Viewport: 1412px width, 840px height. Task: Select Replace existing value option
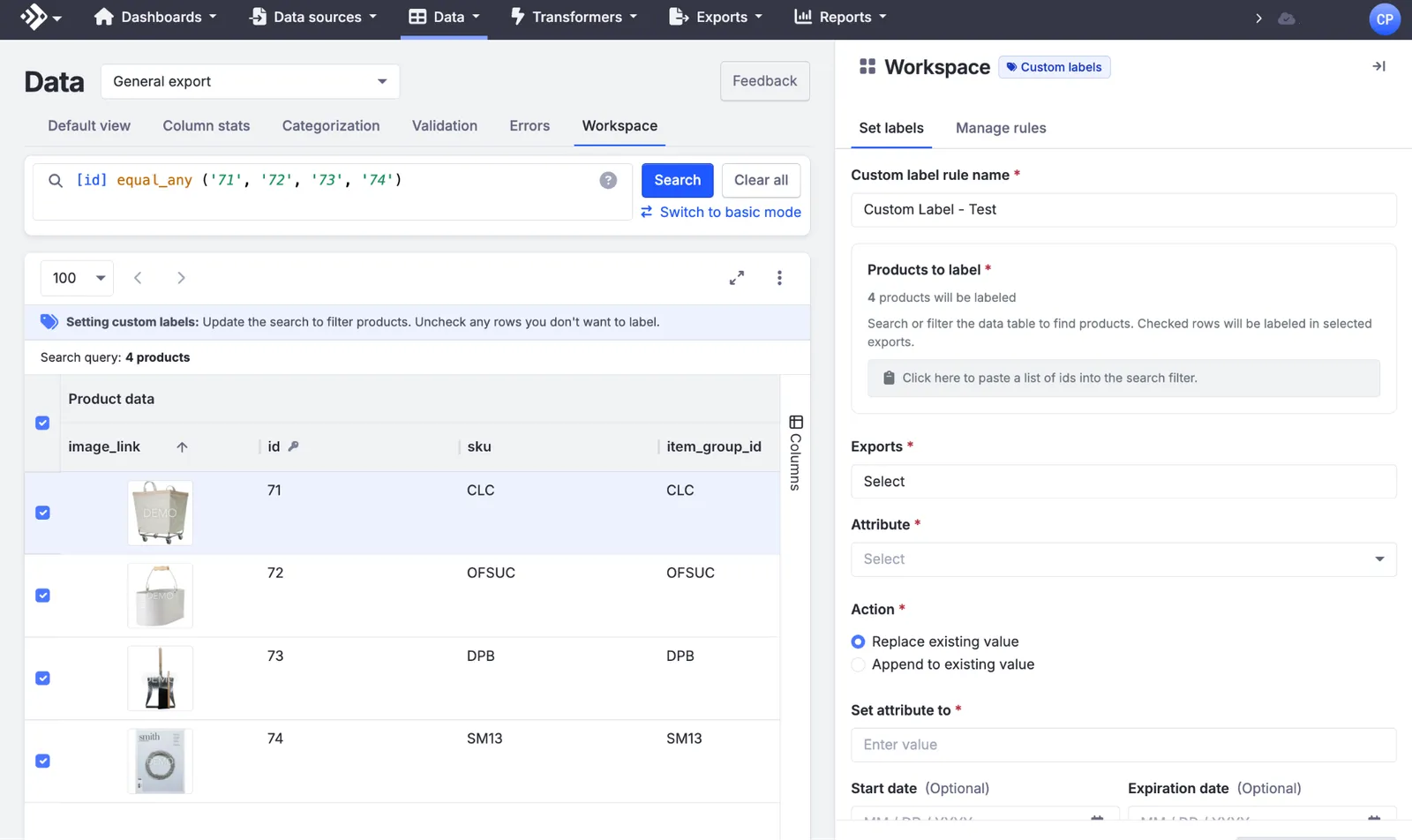coord(858,641)
